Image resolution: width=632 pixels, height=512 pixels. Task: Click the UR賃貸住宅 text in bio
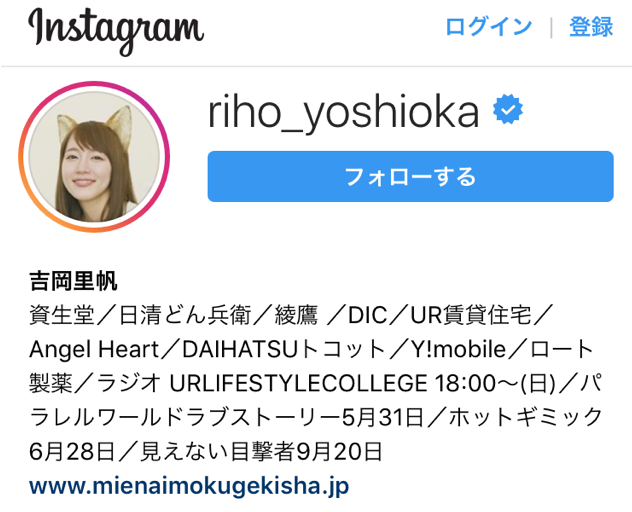point(471,315)
